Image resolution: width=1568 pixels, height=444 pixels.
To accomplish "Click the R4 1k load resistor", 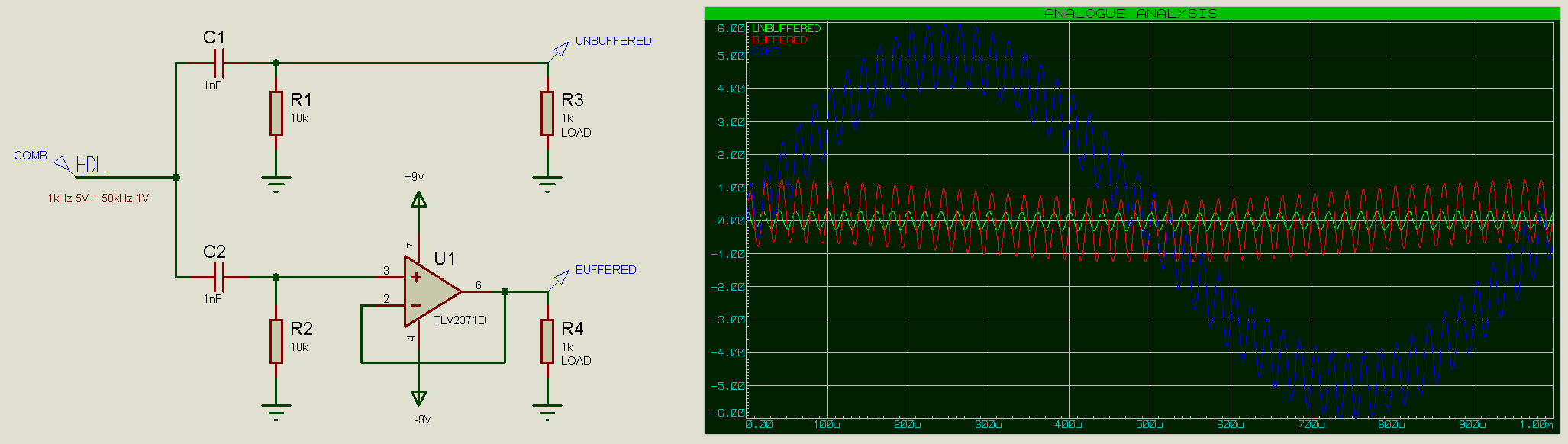I will point(547,341).
